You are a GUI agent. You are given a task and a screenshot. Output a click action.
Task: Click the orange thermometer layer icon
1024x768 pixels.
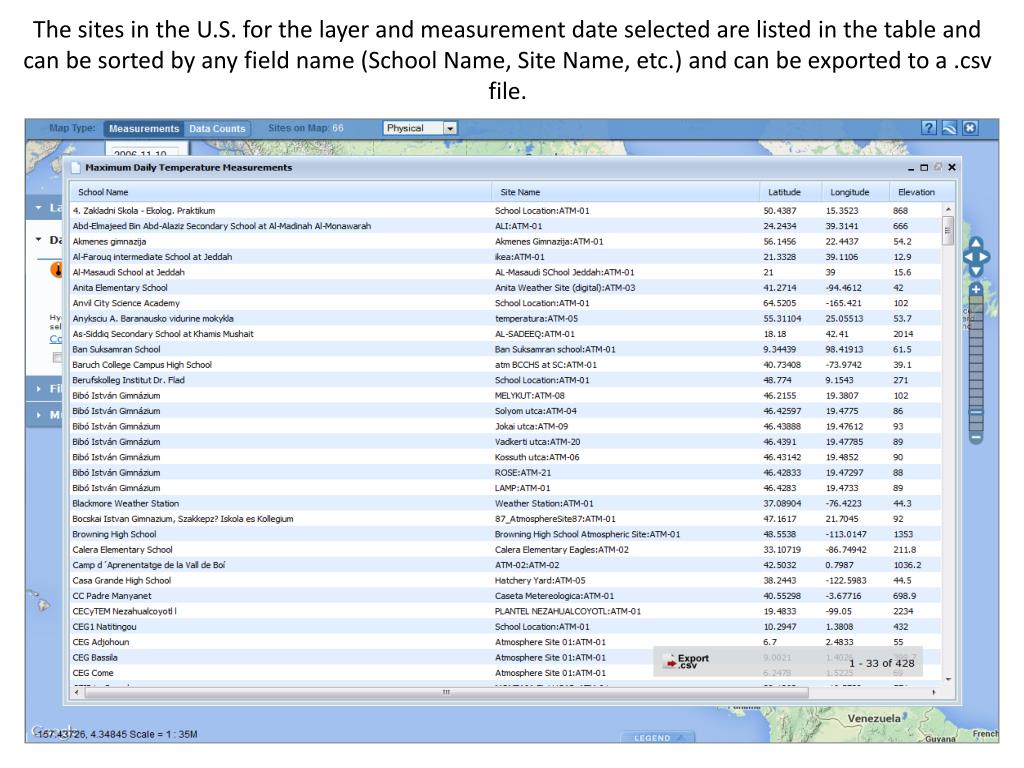pos(57,268)
